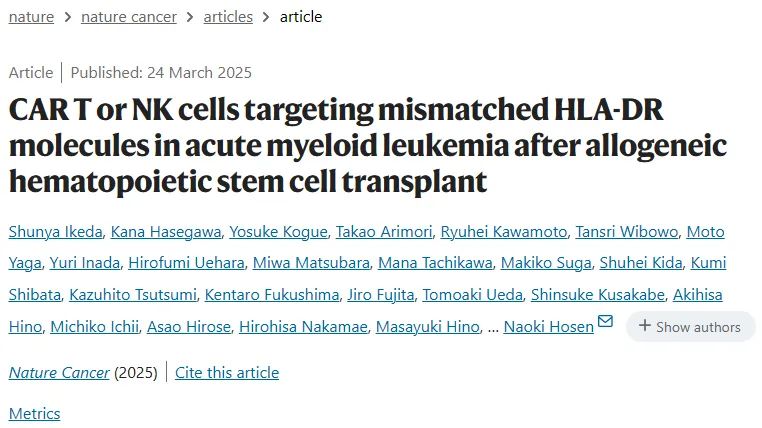Navigate to the articles breadcrumb
This screenshot has width=762, height=428.
(x=228, y=17)
